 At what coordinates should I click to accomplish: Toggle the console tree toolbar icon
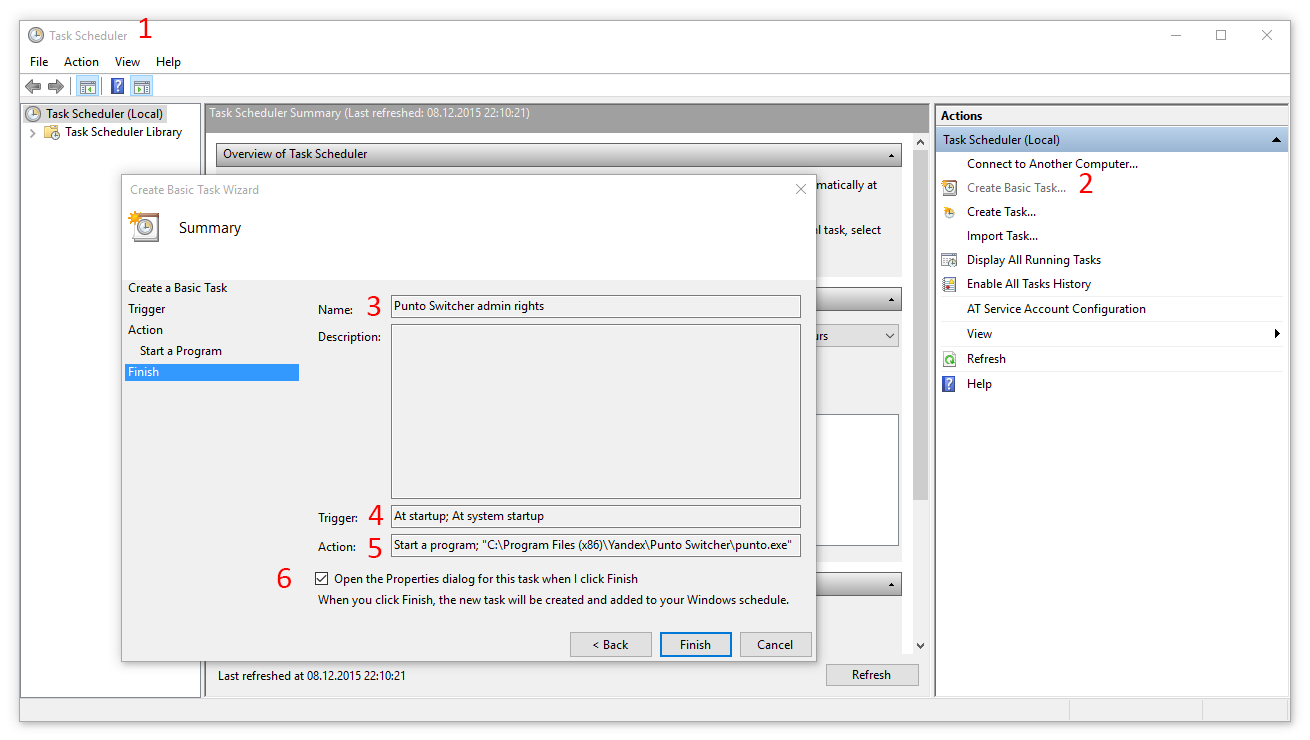pos(88,87)
